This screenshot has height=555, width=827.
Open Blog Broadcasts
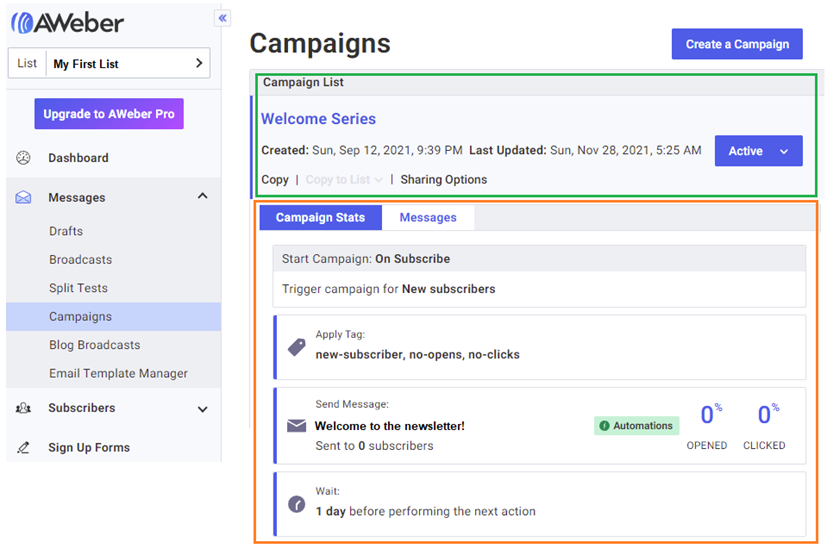coord(94,345)
